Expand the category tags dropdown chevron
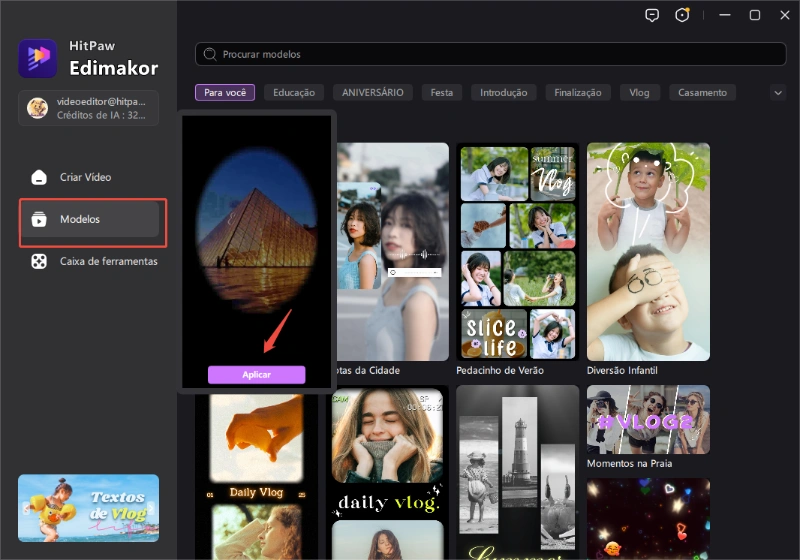 (x=778, y=92)
